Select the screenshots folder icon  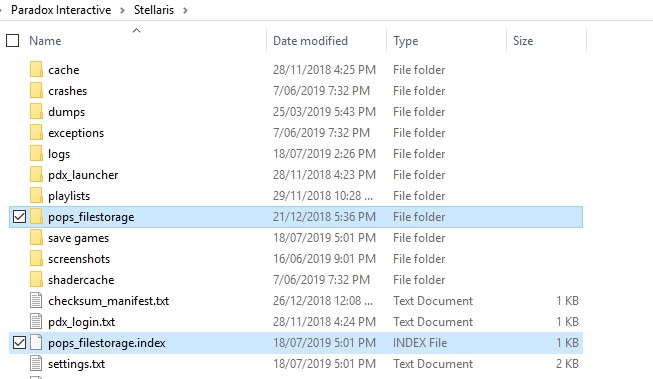36,258
